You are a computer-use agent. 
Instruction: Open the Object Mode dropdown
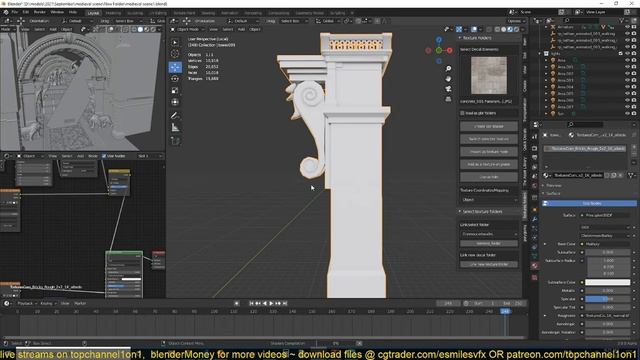[x=188, y=29]
